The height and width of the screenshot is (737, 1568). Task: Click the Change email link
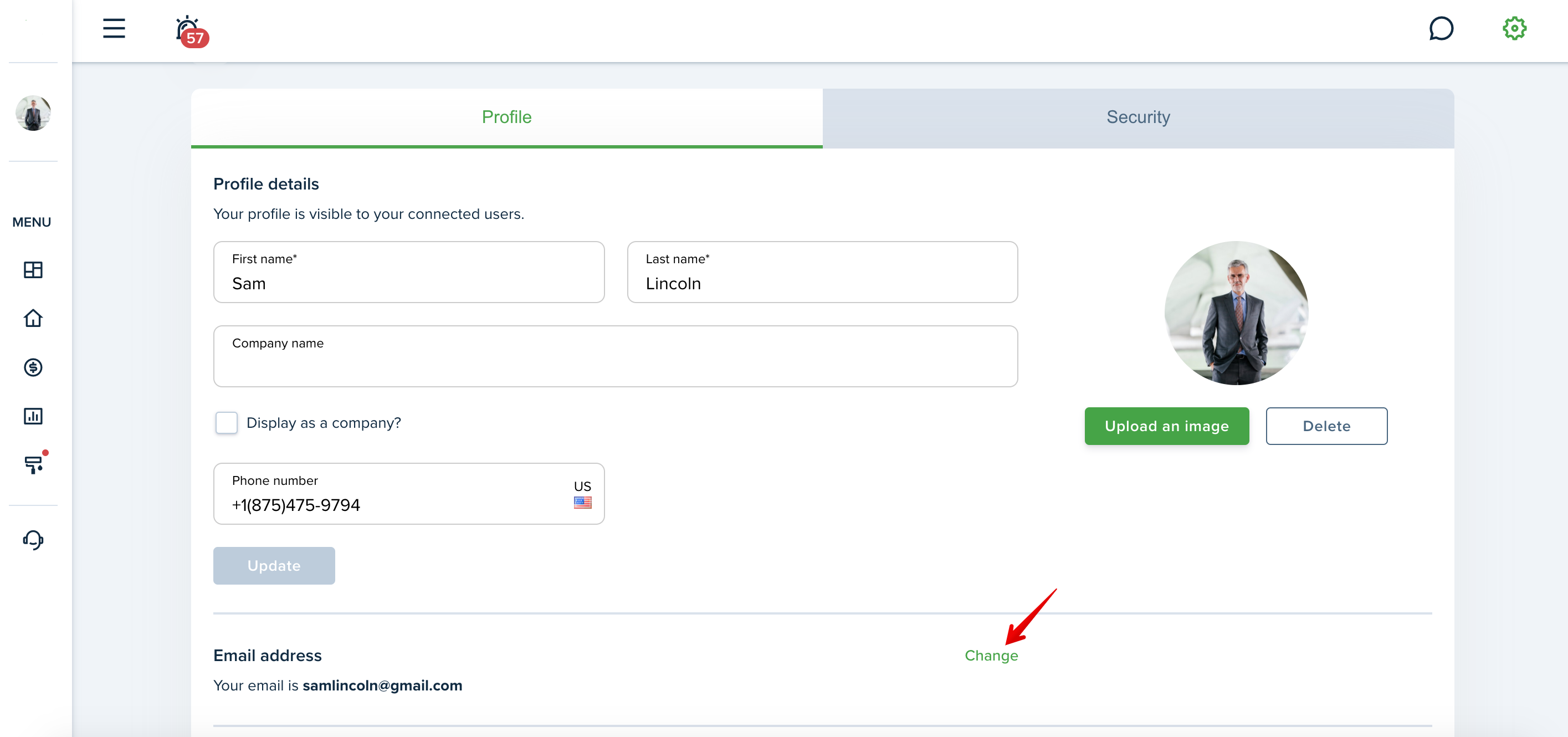(991, 656)
